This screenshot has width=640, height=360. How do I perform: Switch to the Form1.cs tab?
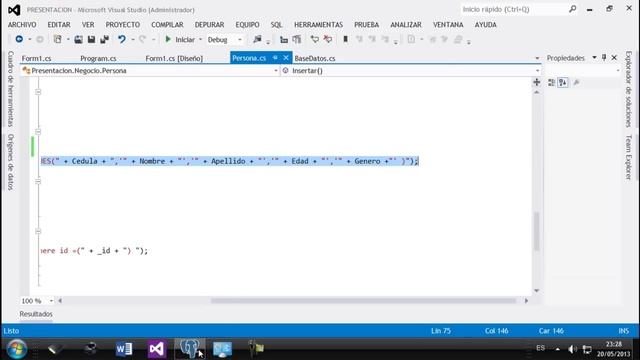(x=36, y=58)
